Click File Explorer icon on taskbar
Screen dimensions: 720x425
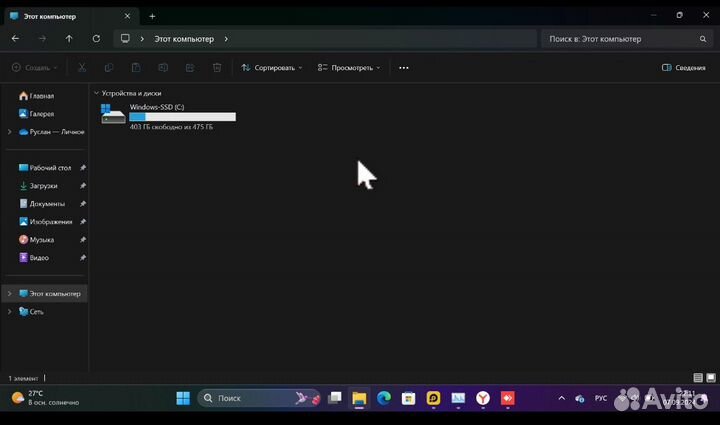(359, 398)
